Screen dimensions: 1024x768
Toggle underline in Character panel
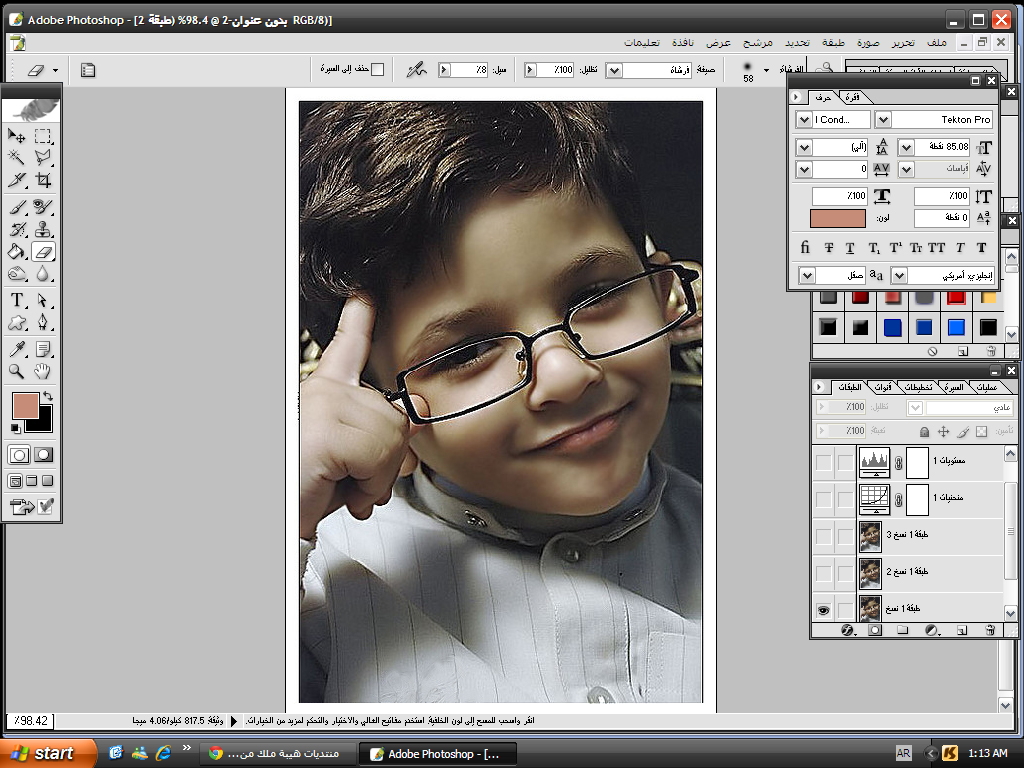coord(850,248)
